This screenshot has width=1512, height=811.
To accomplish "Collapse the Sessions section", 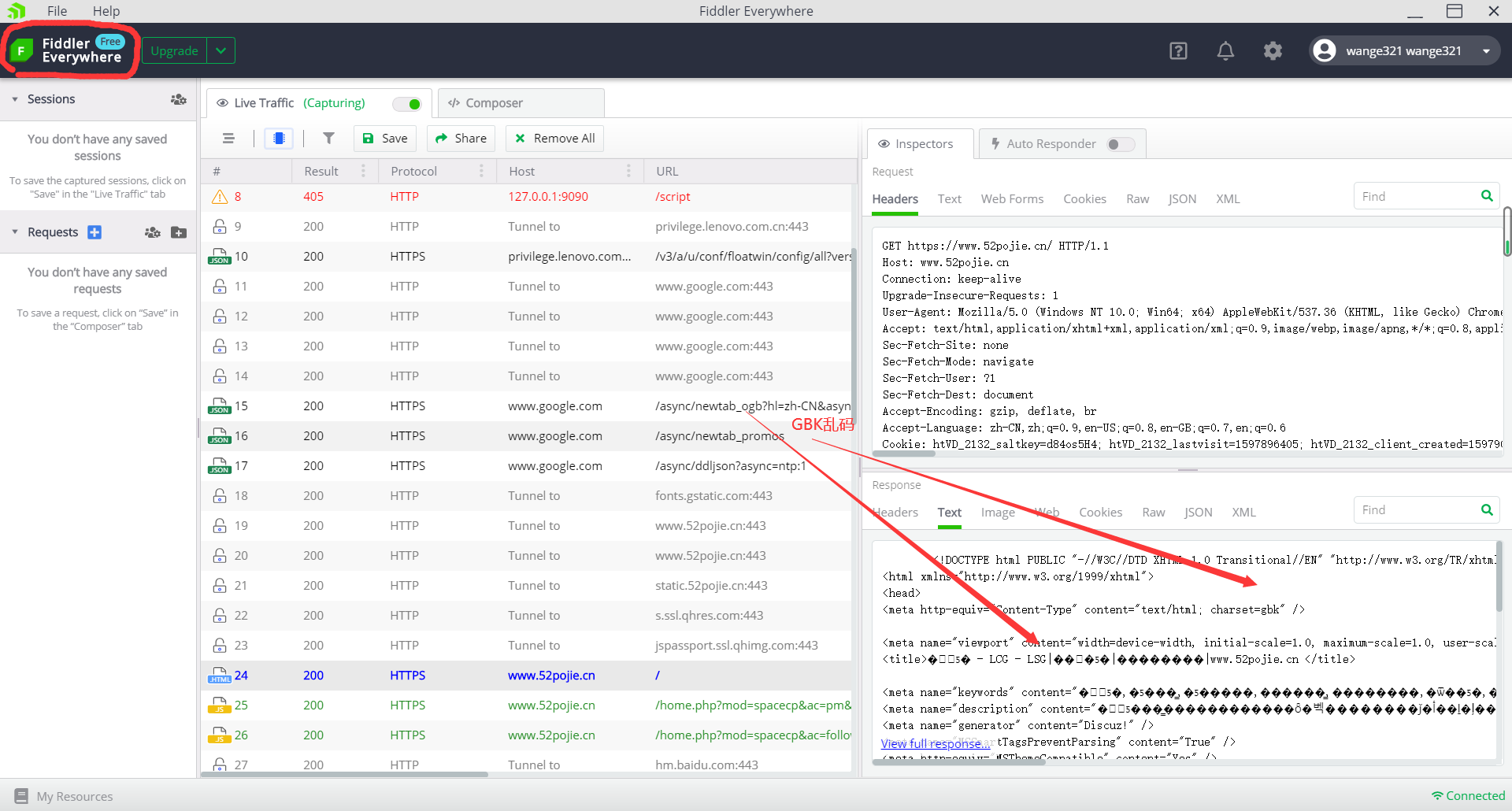I will tap(15, 99).
